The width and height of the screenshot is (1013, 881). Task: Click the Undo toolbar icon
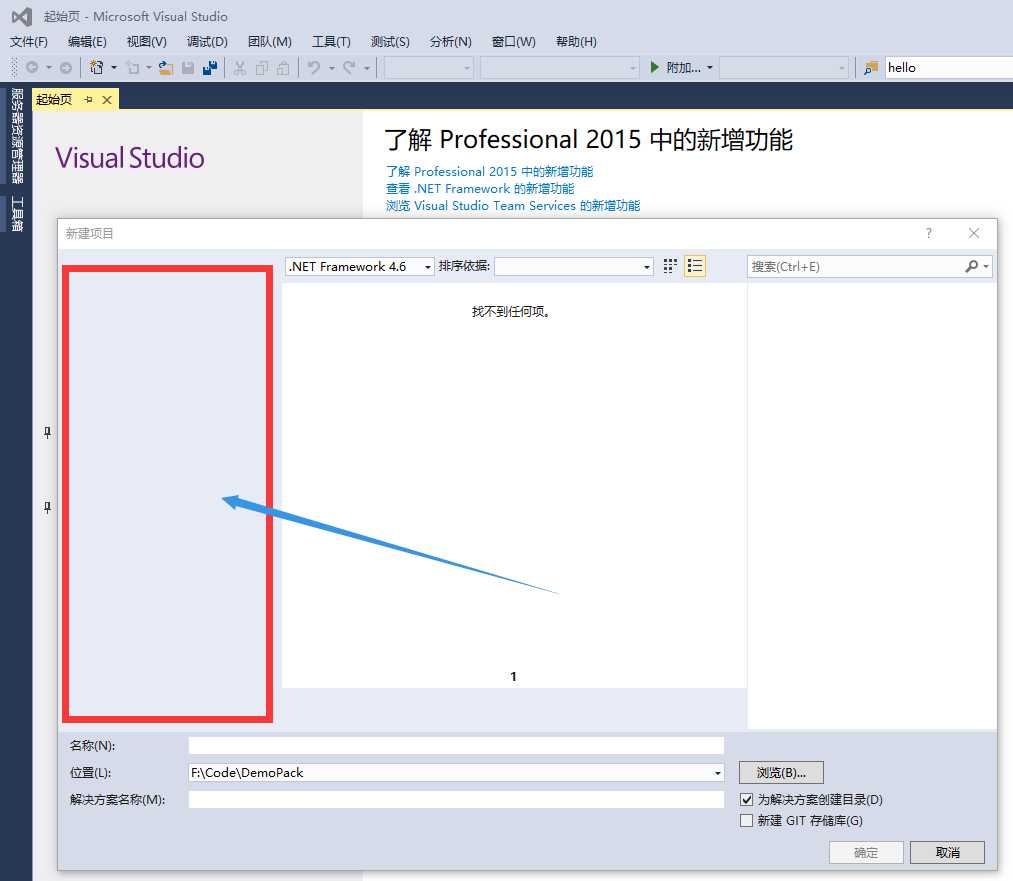coord(314,67)
